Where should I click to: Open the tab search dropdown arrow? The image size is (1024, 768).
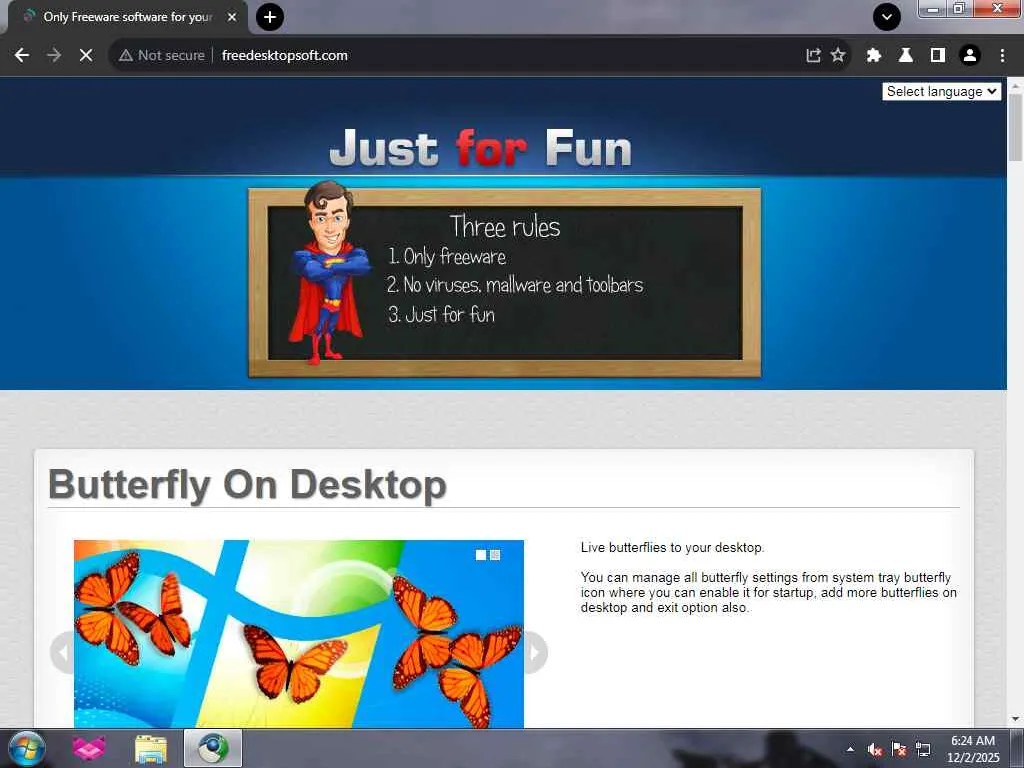point(887,17)
